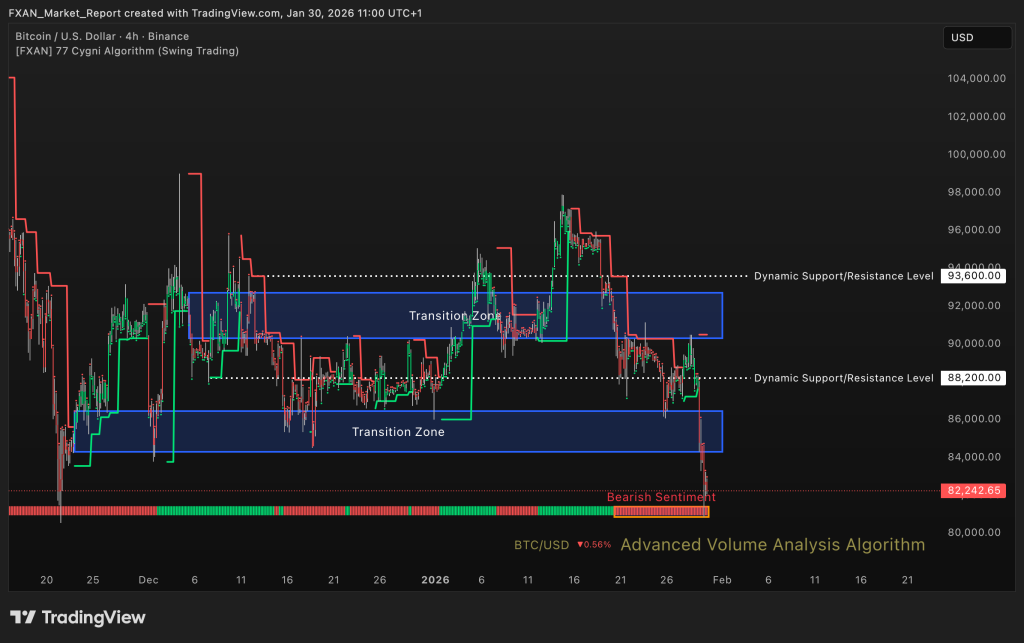Select the 93,600.00 price level tag
The width and height of the screenshot is (1024, 643).
tap(973, 275)
